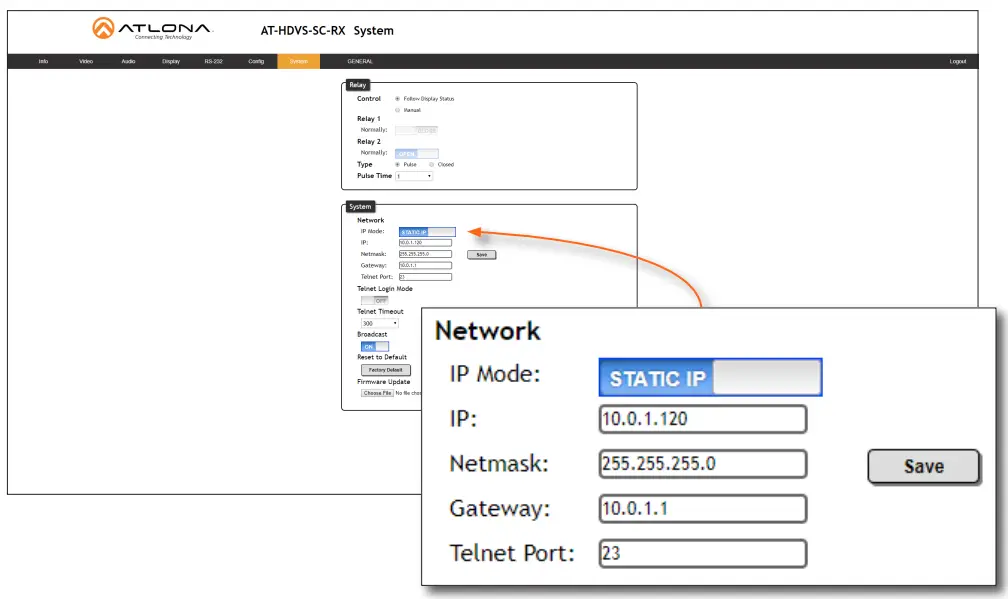The image size is (1008, 599).
Task: Click the Factory Default button
Action: point(386,370)
